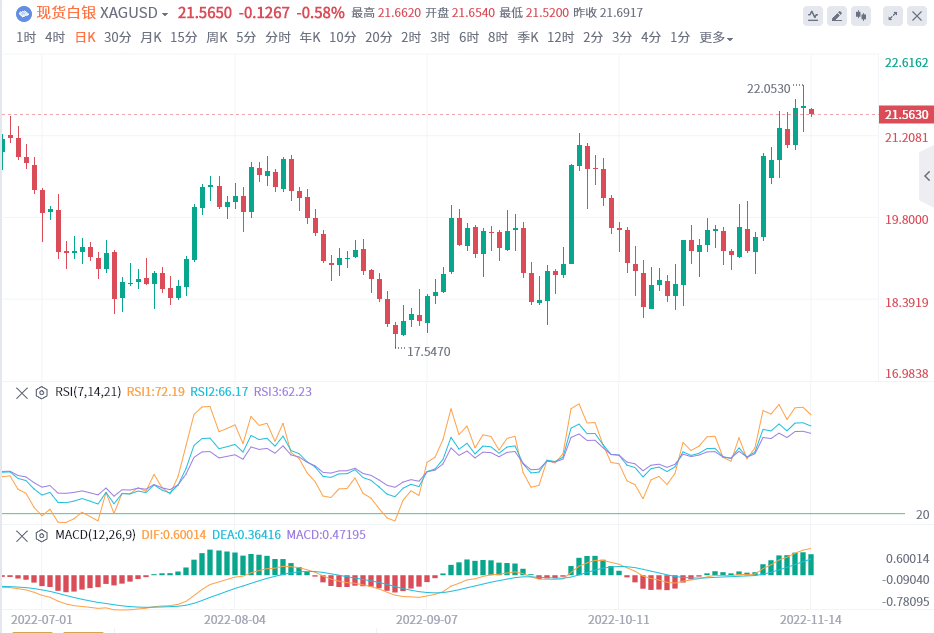Viewport: 934px width, 633px height.
Task: Switch to the 12时 timeframe
Action: point(561,38)
